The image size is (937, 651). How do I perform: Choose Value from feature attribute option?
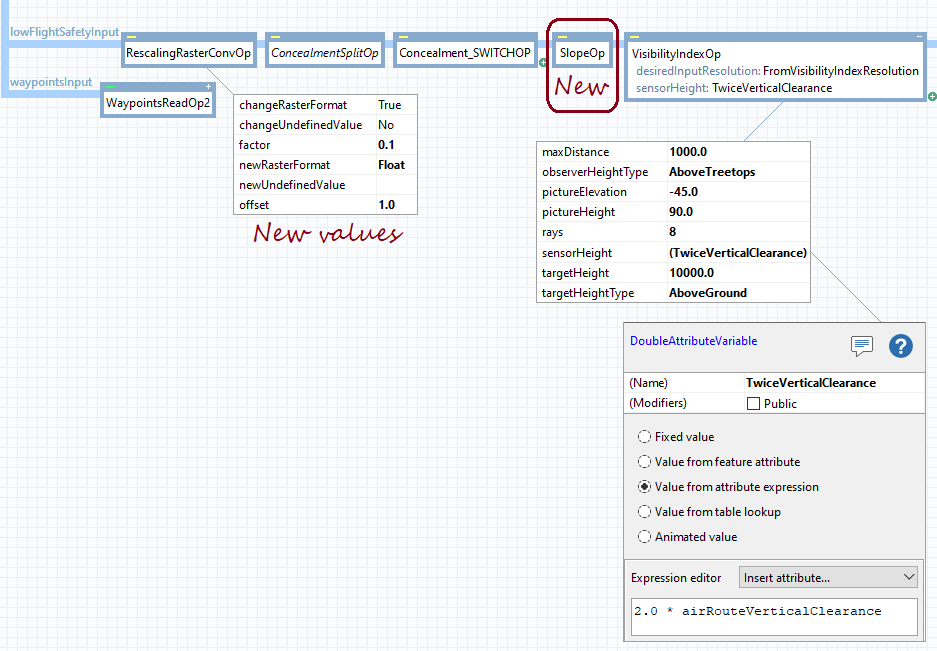pyautogui.click(x=645, y=462)
